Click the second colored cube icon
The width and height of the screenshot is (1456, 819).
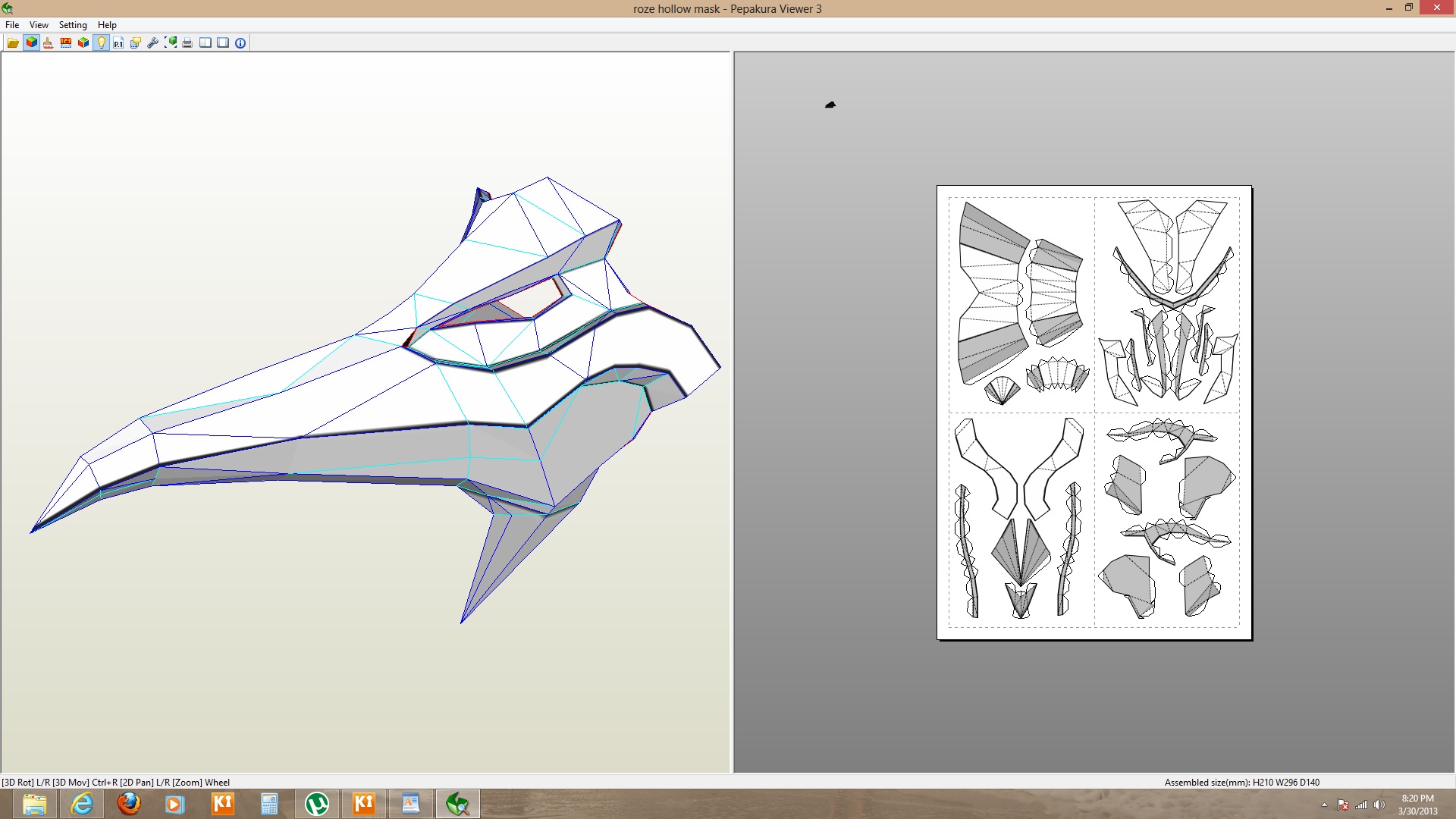click(83, 43)
